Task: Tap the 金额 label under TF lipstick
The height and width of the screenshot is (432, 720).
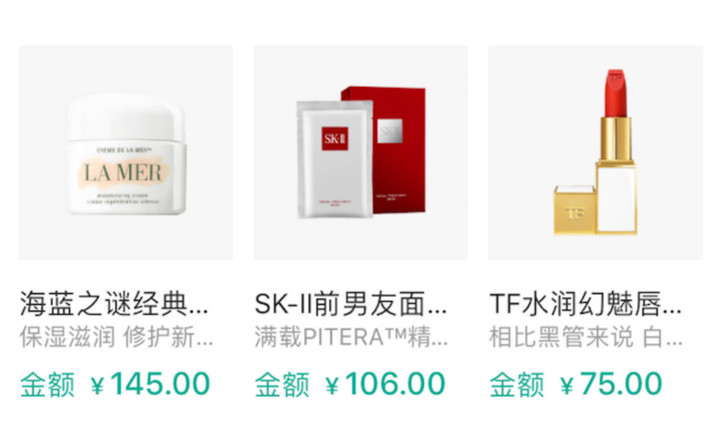Action: pos(517,384)
